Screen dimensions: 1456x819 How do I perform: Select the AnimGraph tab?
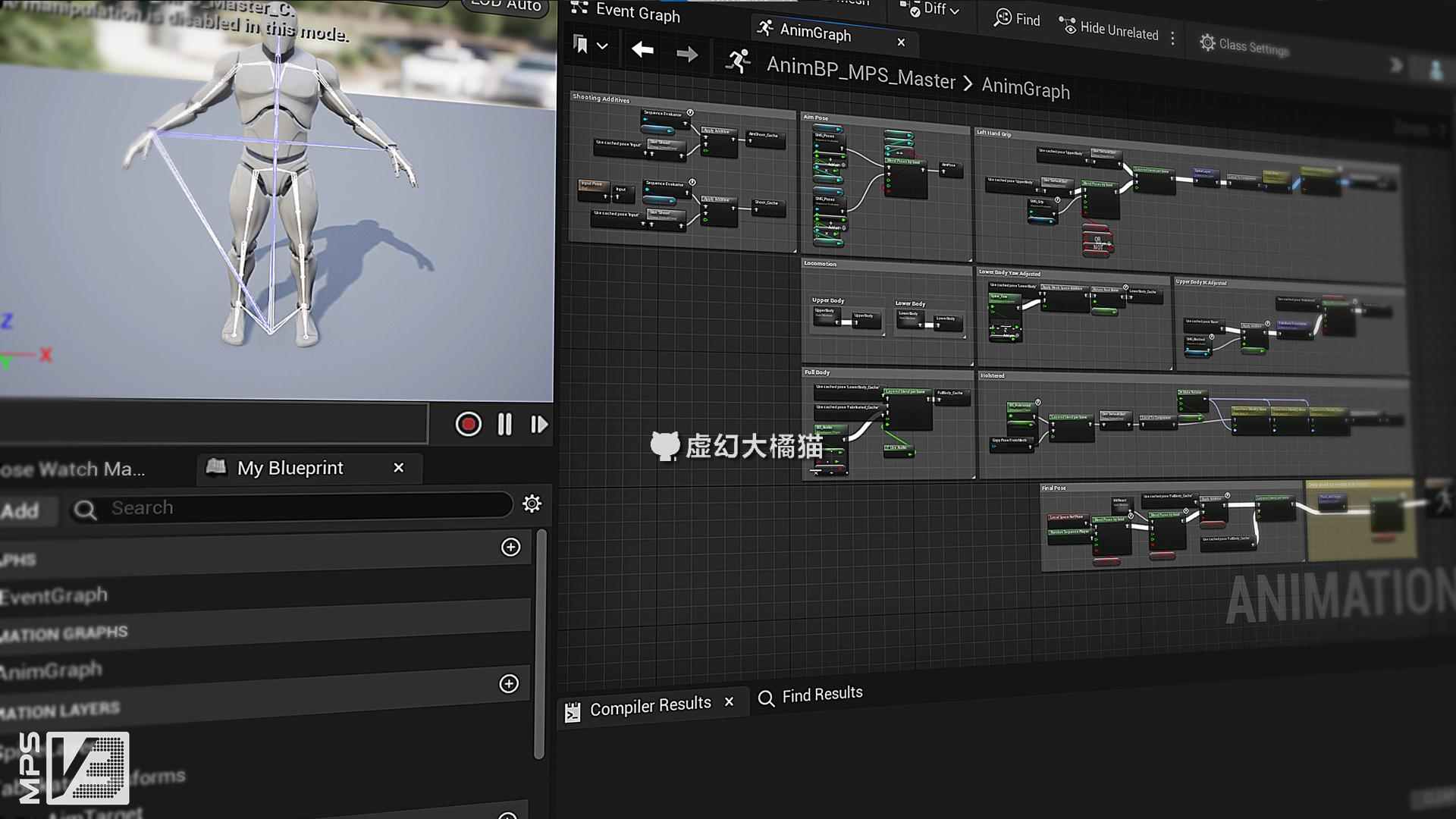click(x=815, y=33)
